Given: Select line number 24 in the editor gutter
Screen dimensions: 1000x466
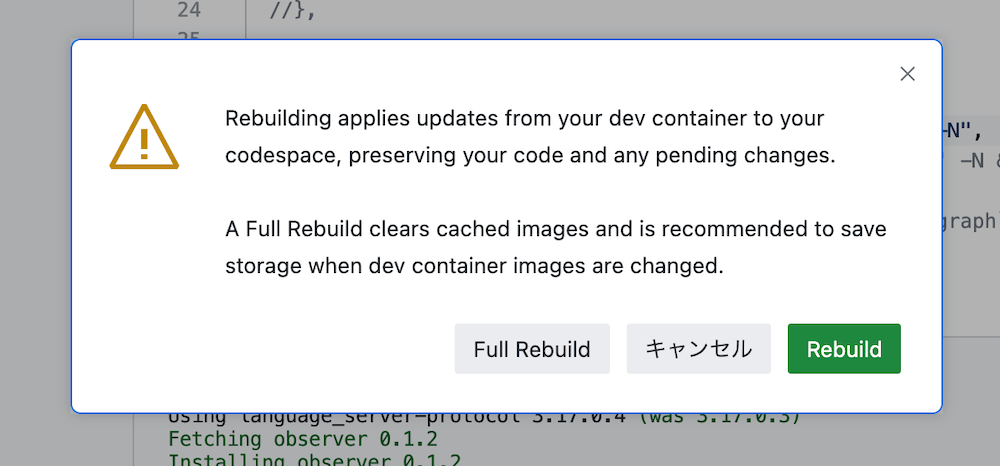Looking at the screenshot, I should click(189, 10).
